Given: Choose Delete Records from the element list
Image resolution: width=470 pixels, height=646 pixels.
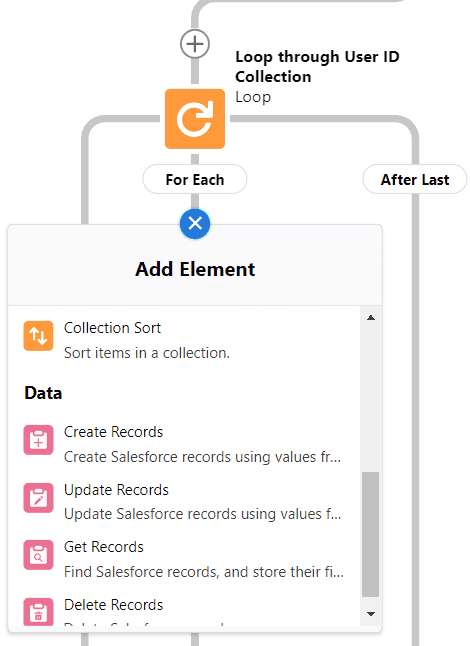Looking at the screenshot, I should (184, 611).
